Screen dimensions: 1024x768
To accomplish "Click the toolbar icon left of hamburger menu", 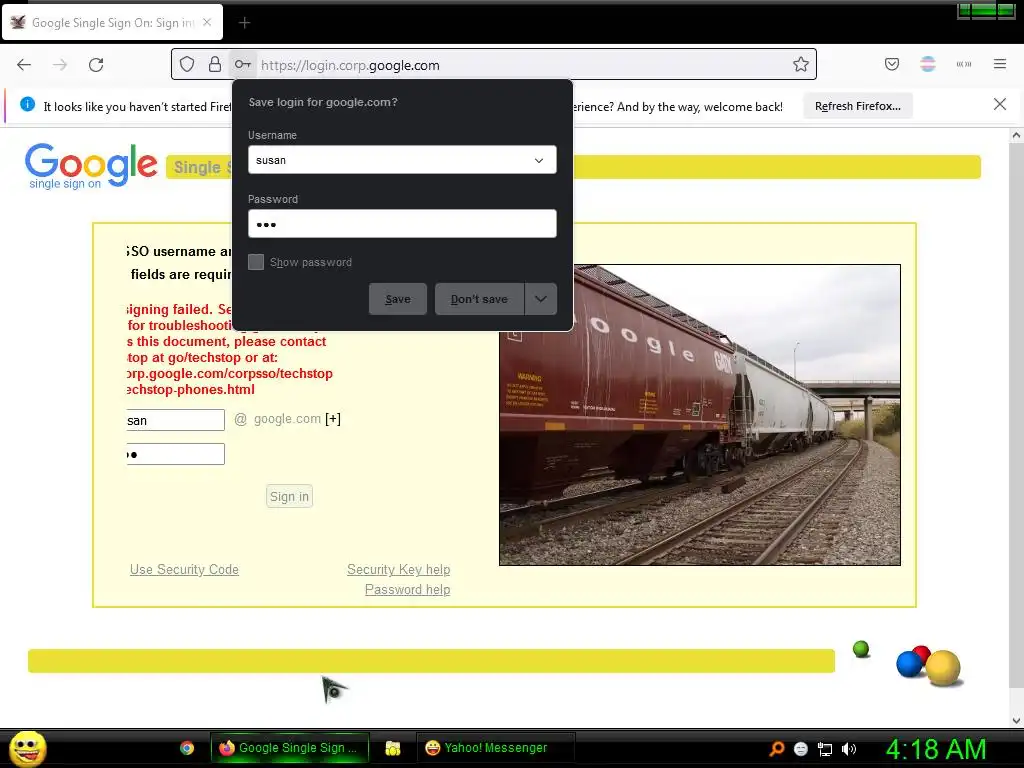I will [x=964, y=64].
